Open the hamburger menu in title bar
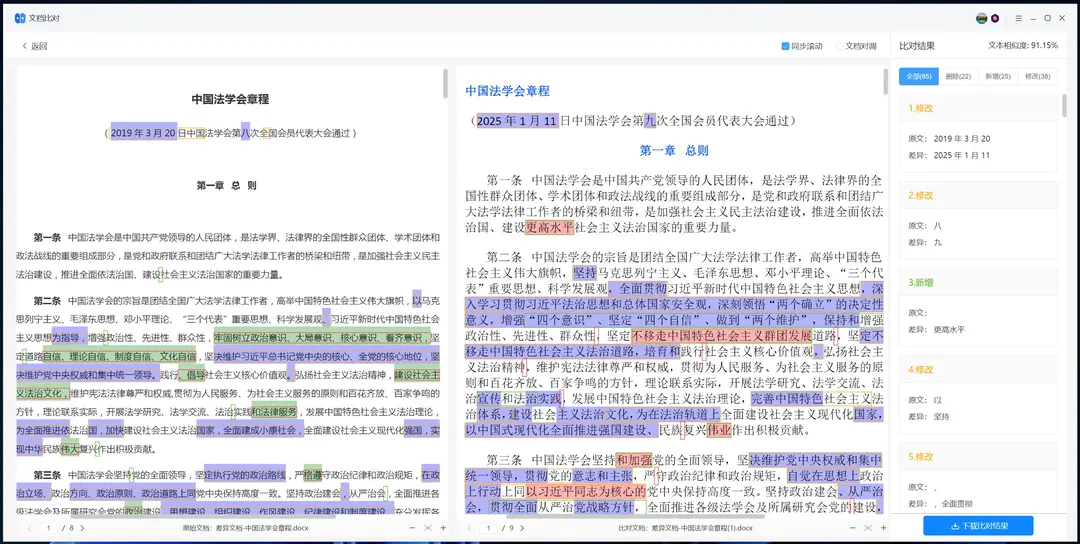Viewport: 1080px width, 544px height. pyautogui.click(x=1019, y=18)
